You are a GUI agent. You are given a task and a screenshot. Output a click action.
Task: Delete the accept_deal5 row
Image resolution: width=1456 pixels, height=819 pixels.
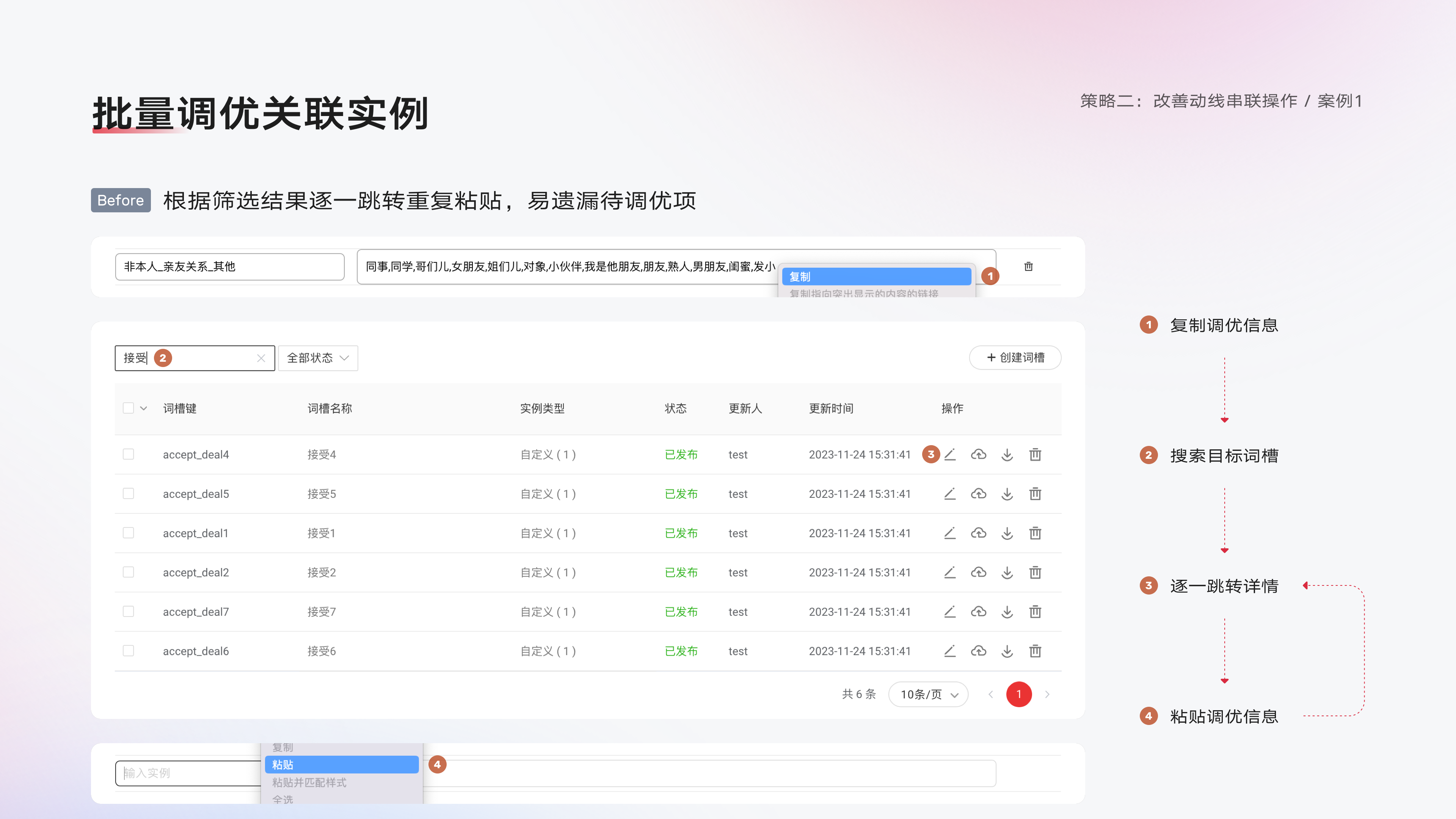click(x=1035, y=493)
